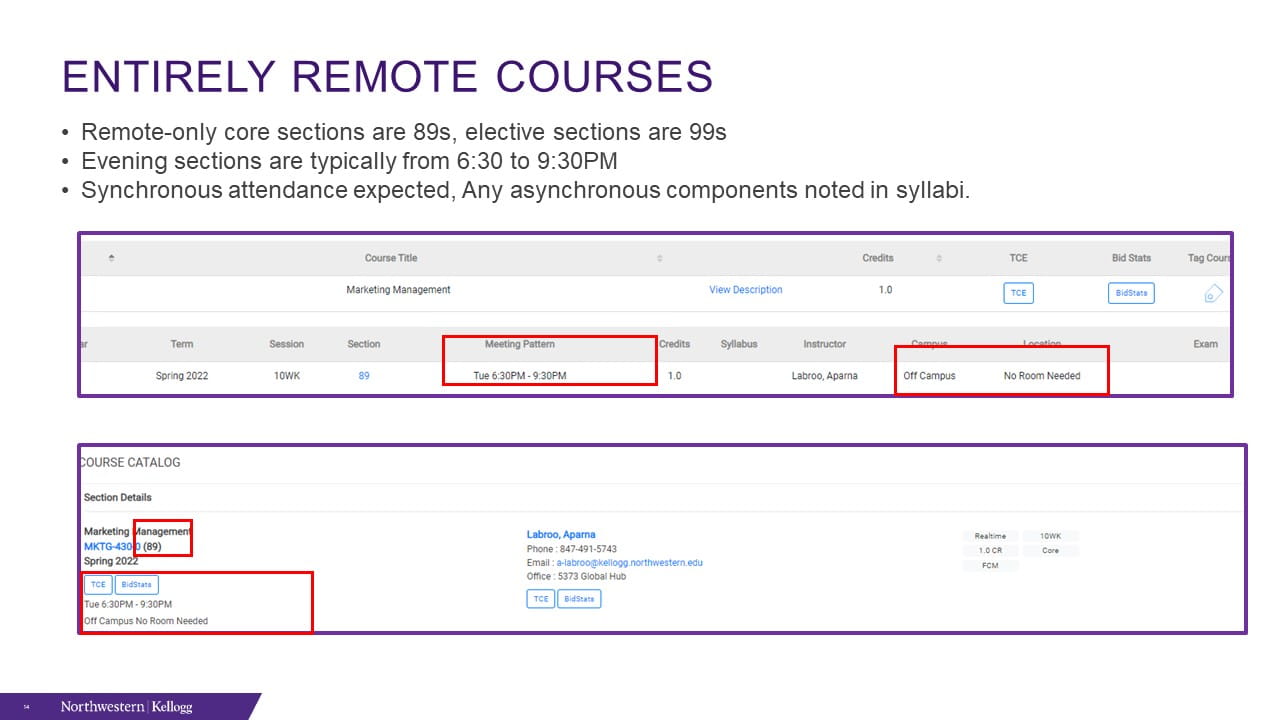This screenshot has height=720, width=1280.
Task: Click BidStats button under instructor office info
Action: [579, 599]
